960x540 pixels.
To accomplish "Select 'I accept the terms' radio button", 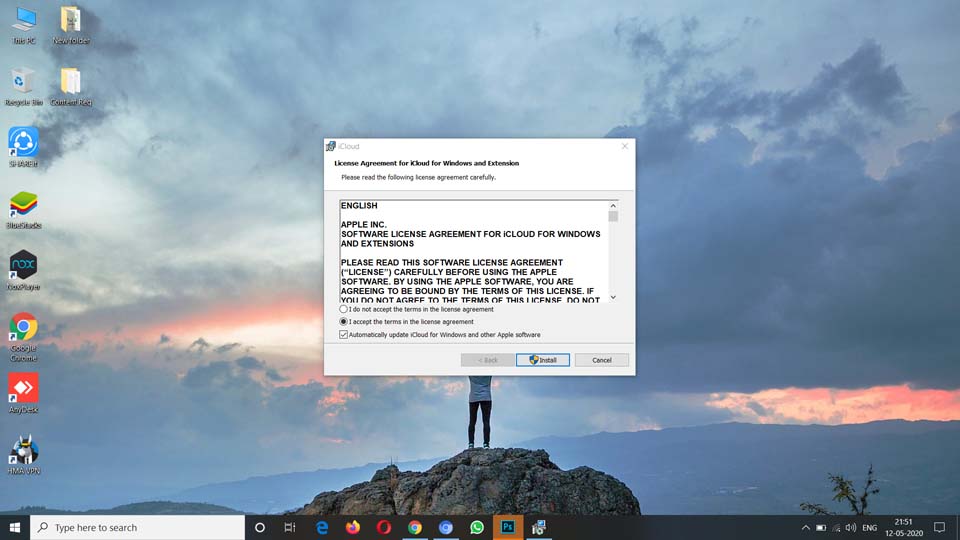I will coord(343,321).
